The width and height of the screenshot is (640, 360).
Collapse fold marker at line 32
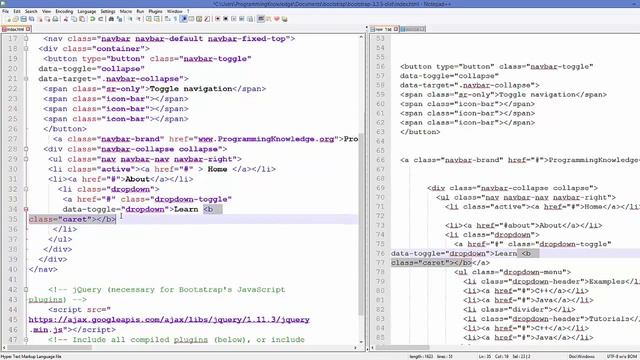coord(26,189)
